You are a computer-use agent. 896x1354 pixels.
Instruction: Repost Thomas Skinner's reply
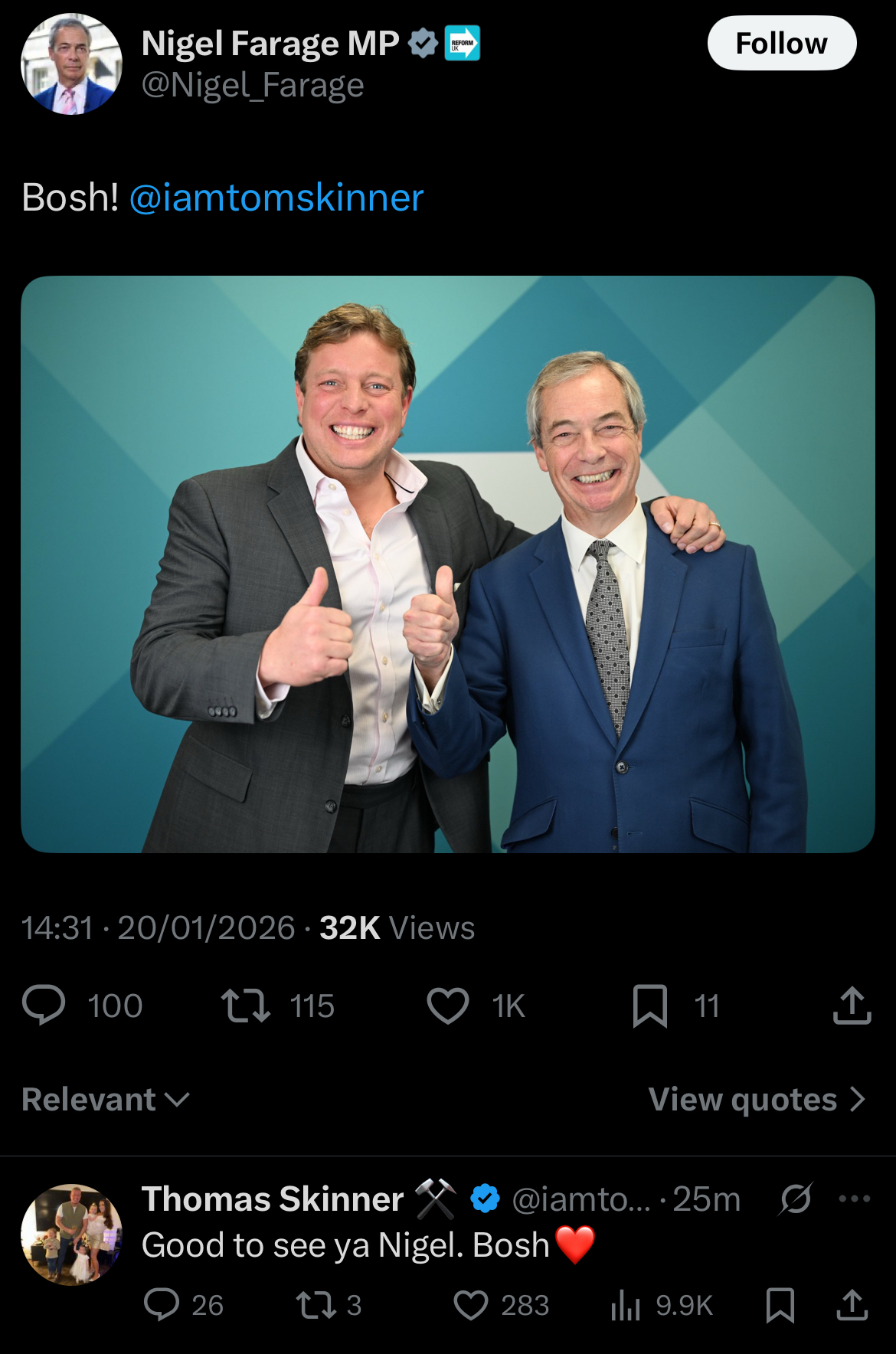click(x=316, y=1304)
